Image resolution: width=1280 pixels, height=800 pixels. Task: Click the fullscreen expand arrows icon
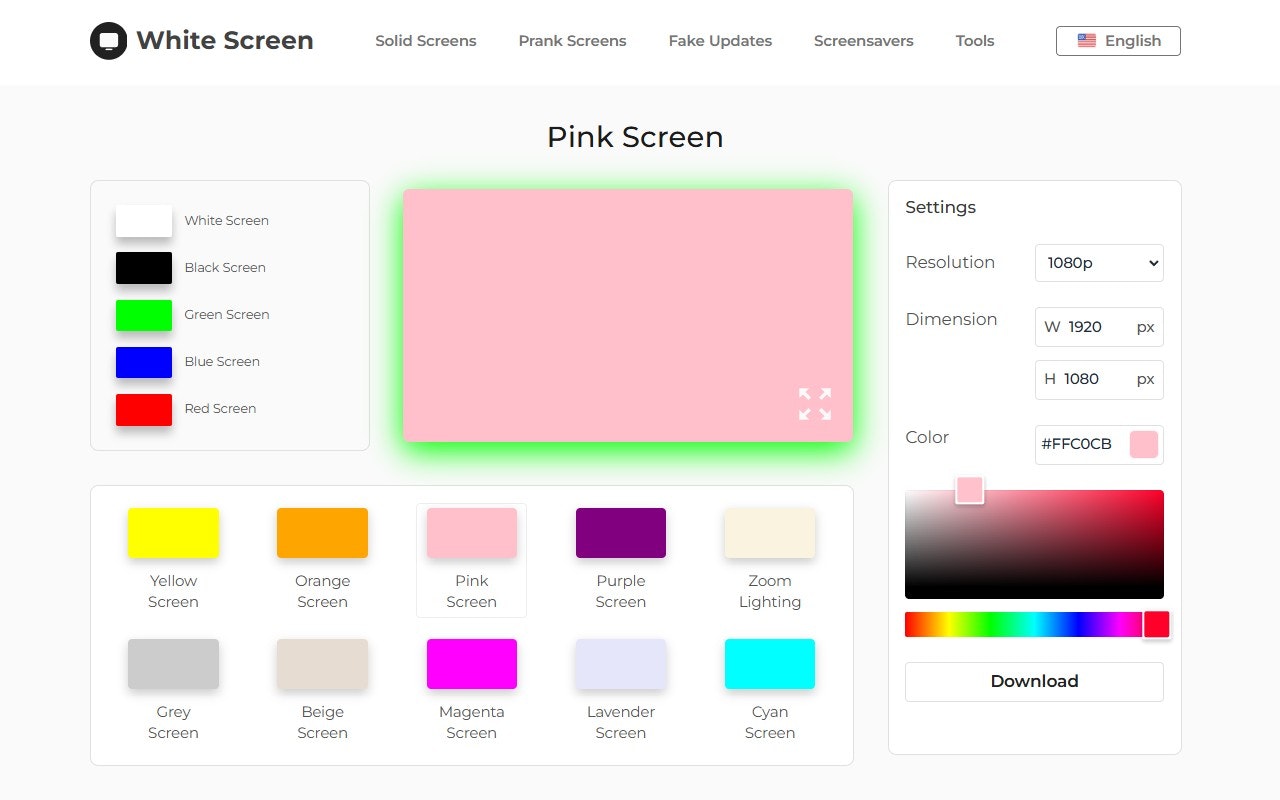click(815, 404)
